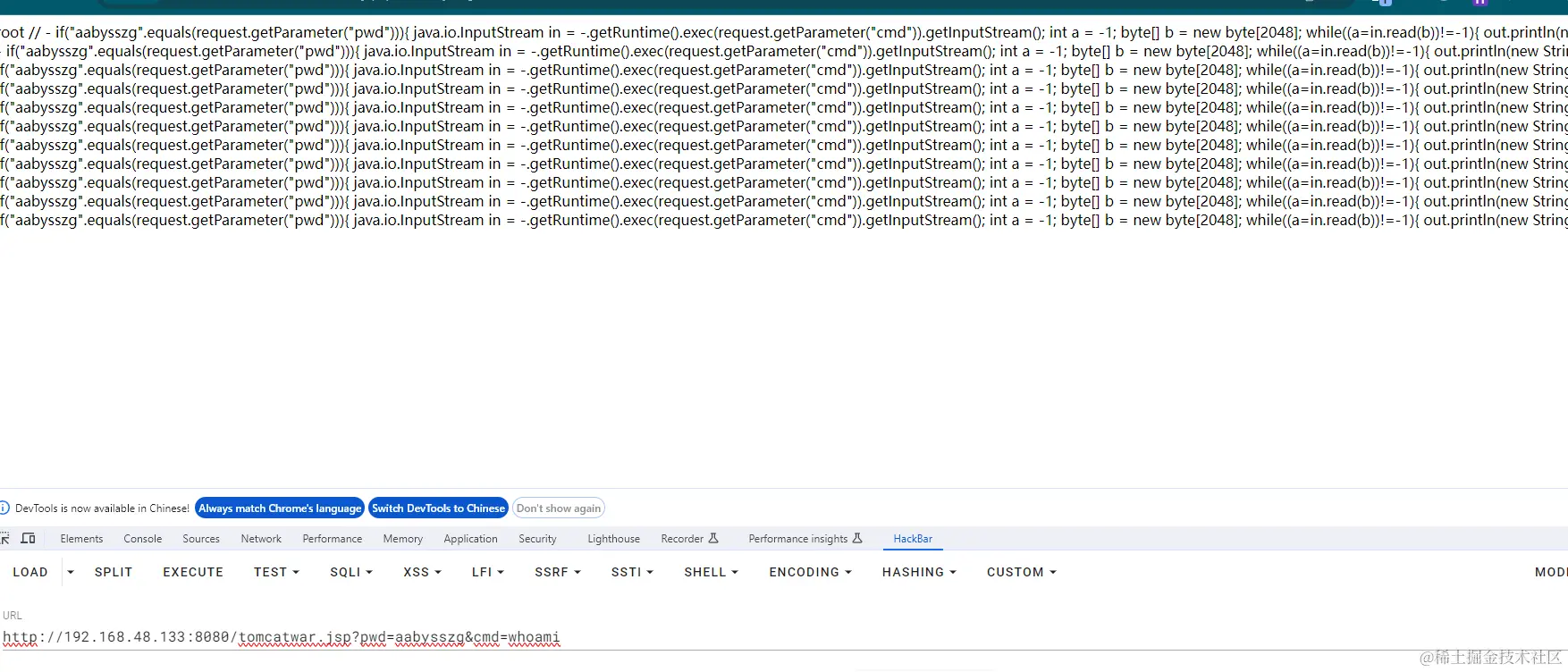Open the Security tab
Viewport: 1568px width, 672px height.
tap(537, 539)
